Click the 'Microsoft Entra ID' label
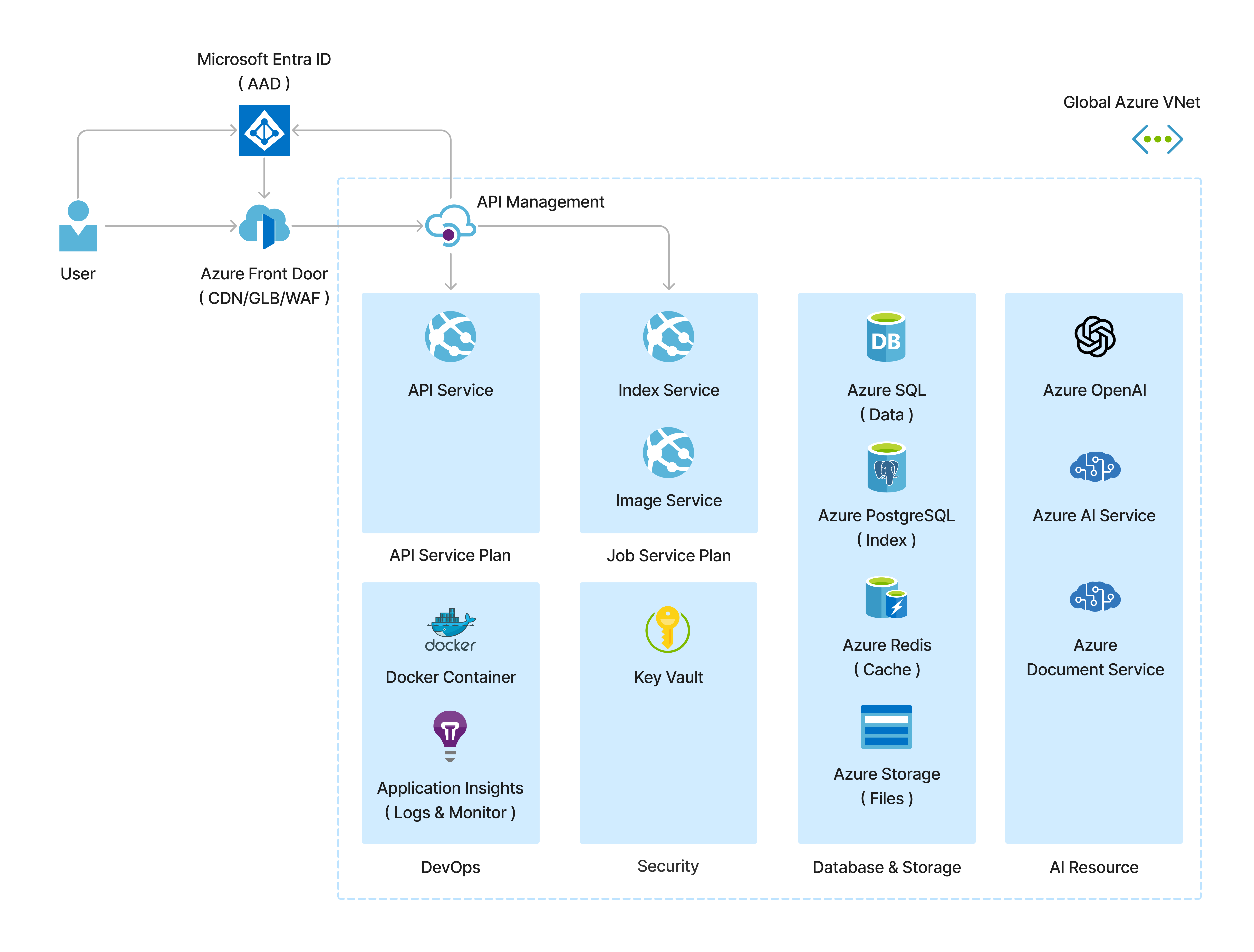The width and height of the screenshot is (1254, 952). 264,59
